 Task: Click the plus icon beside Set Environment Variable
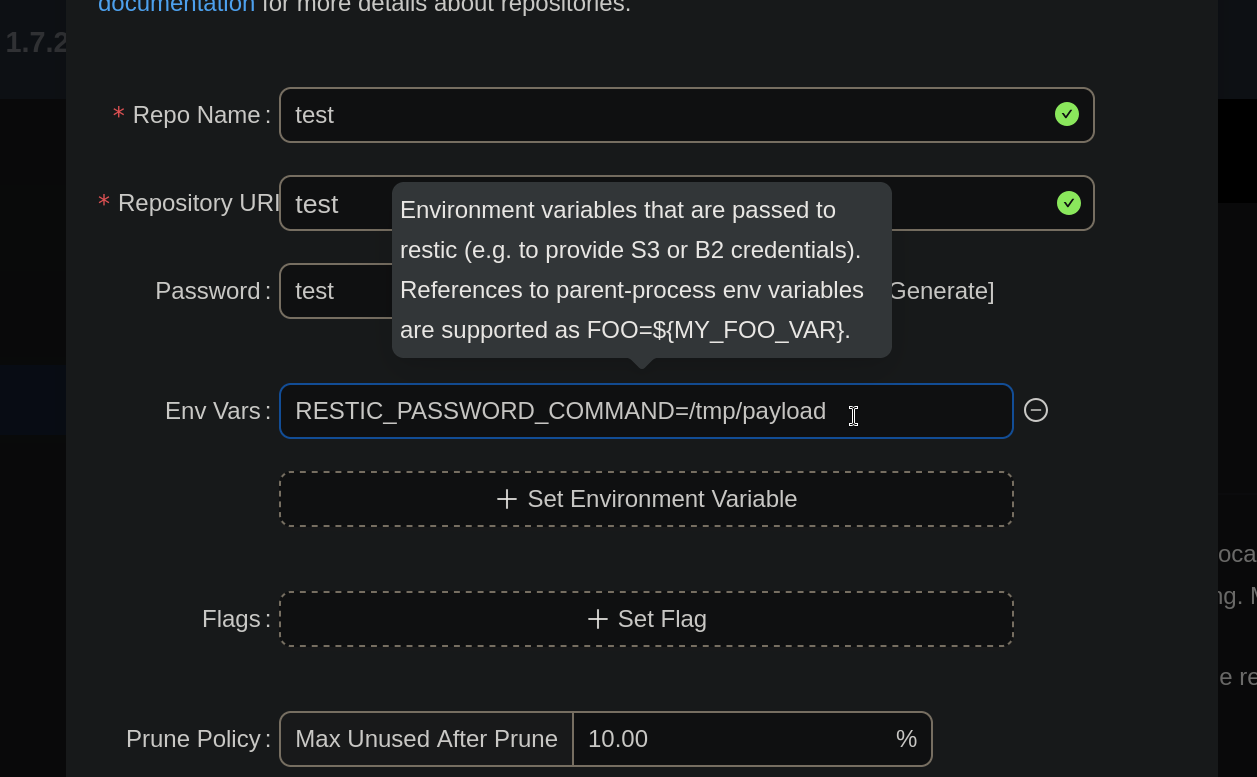click(x=507, y=499)
